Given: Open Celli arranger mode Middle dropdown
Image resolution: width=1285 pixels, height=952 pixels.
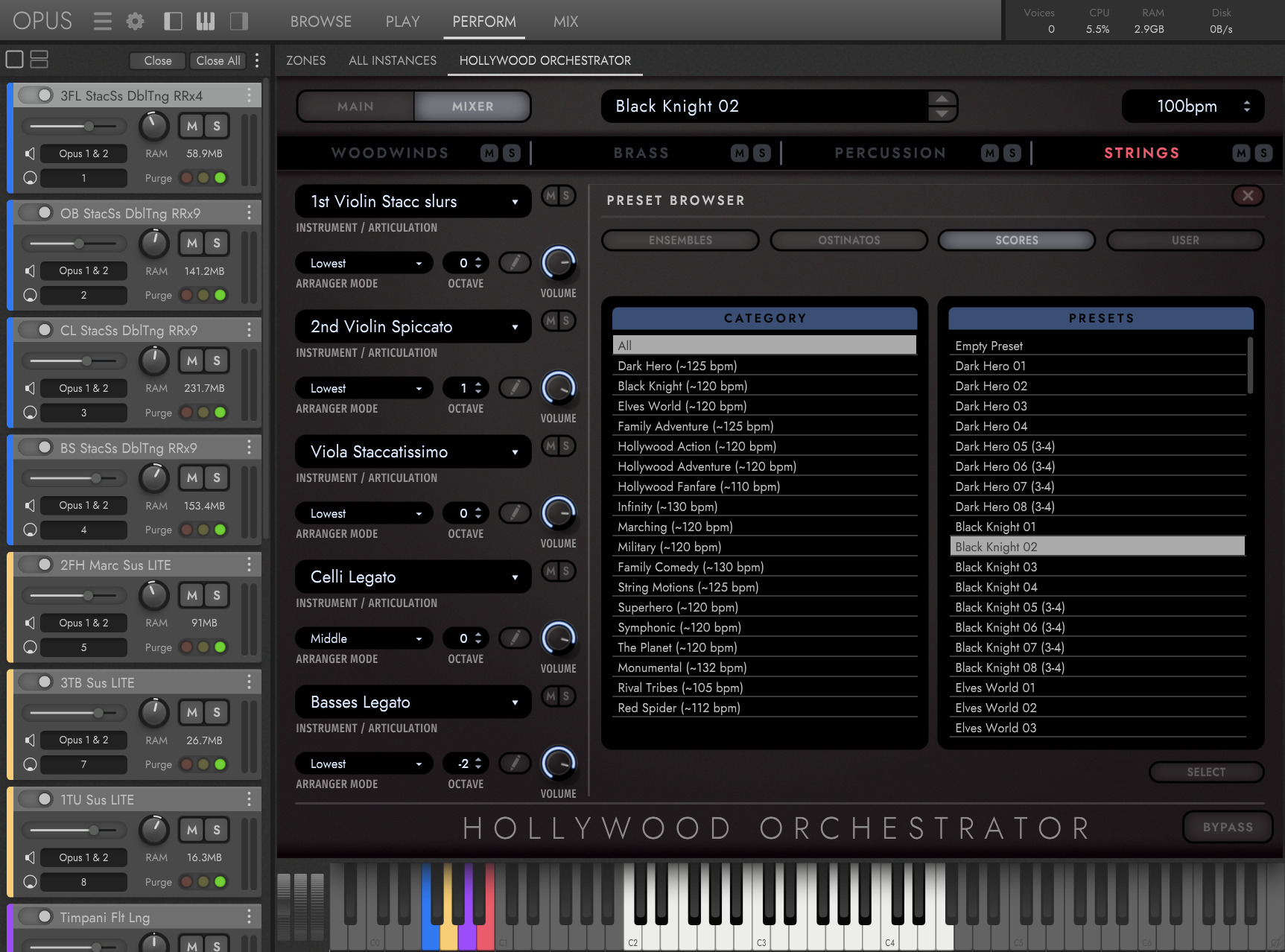Looking at the screenshot, I should click(364, 638).
